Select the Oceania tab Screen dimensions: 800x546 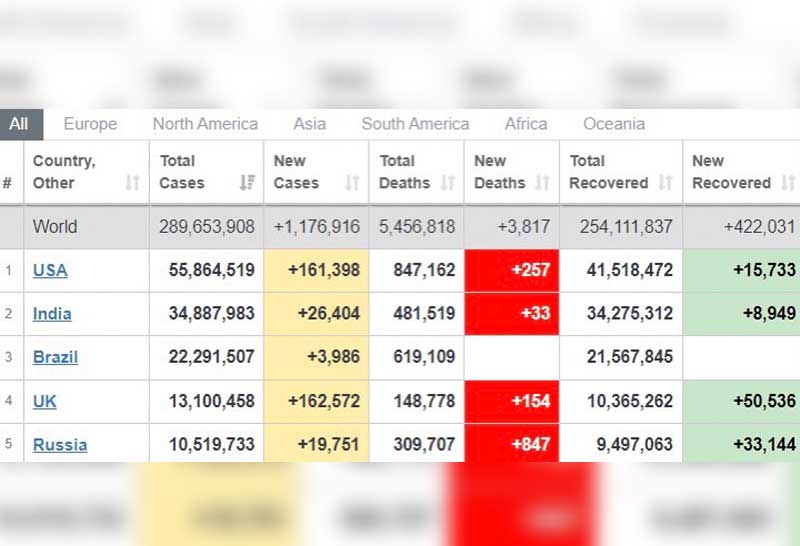[614, 124]
